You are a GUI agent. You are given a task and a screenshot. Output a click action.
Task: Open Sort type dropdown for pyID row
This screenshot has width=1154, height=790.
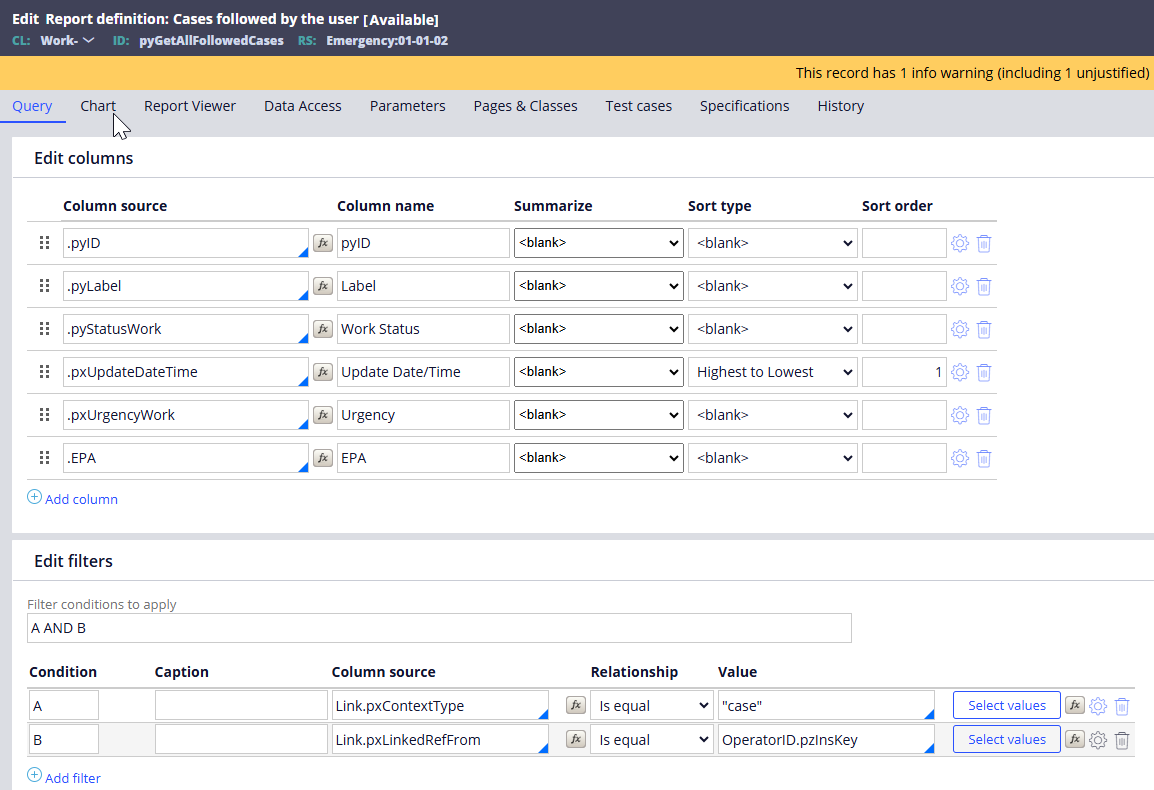click(x=773, y=243)
